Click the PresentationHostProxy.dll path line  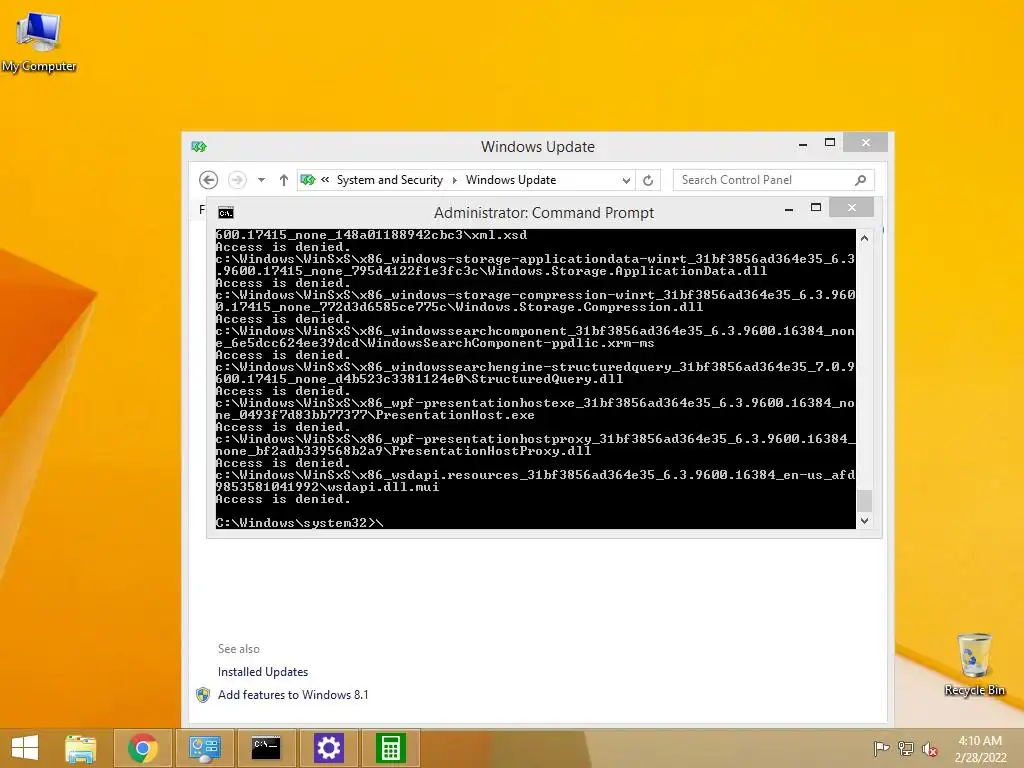(403, 451)
